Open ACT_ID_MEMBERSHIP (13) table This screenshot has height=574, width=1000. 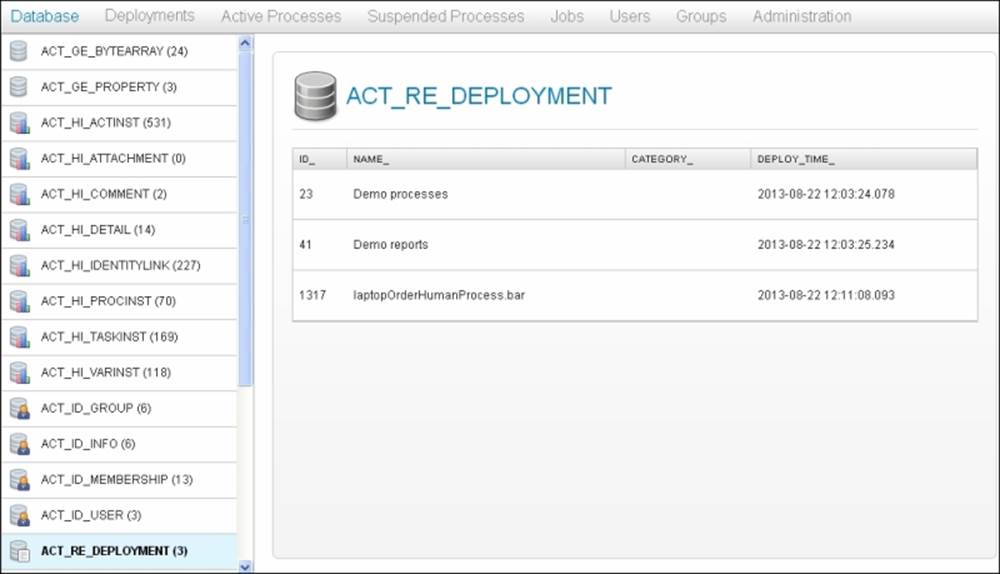(119, 480)
